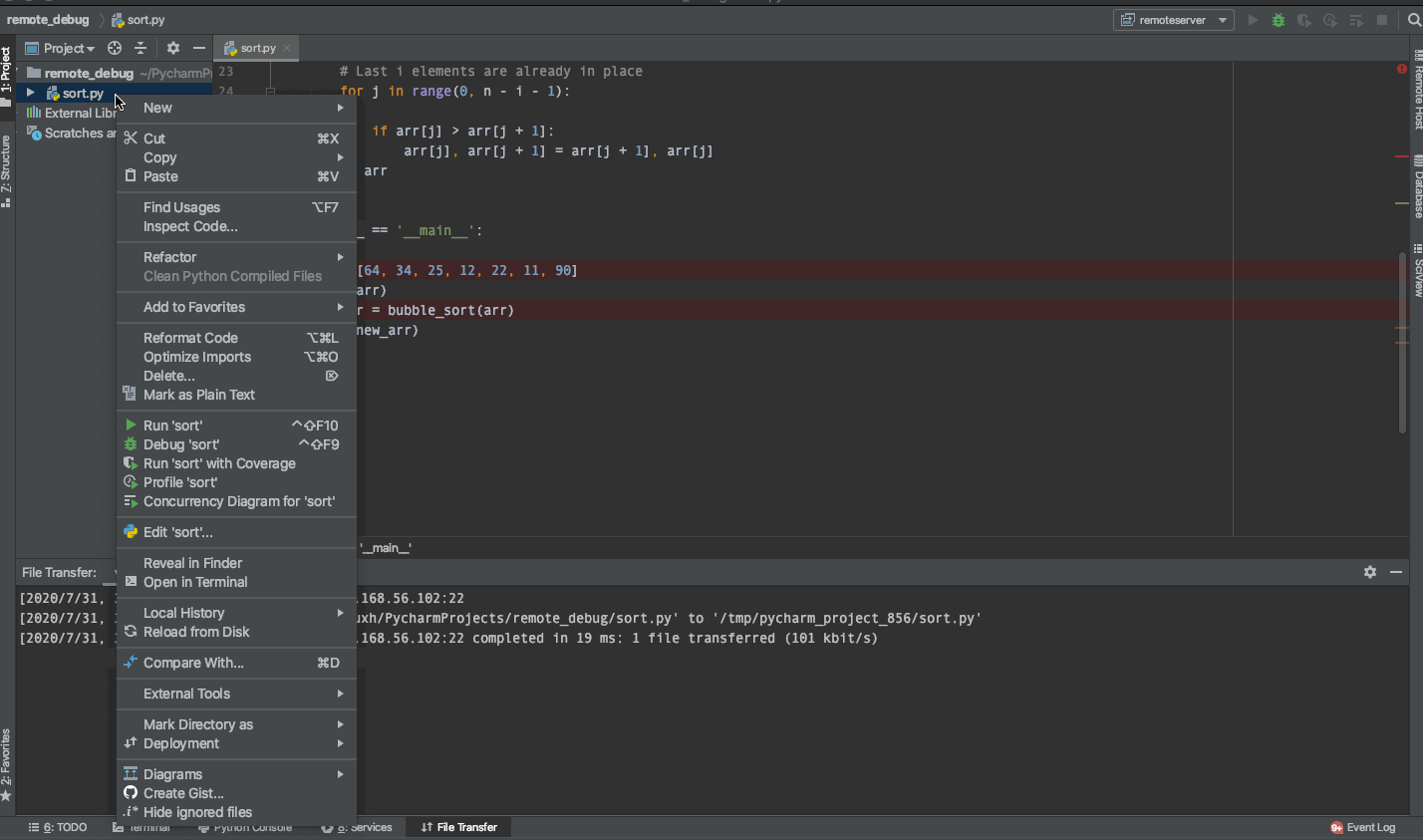
Task: Expand the Refactor submenu
Action: (x=236, y=257)
